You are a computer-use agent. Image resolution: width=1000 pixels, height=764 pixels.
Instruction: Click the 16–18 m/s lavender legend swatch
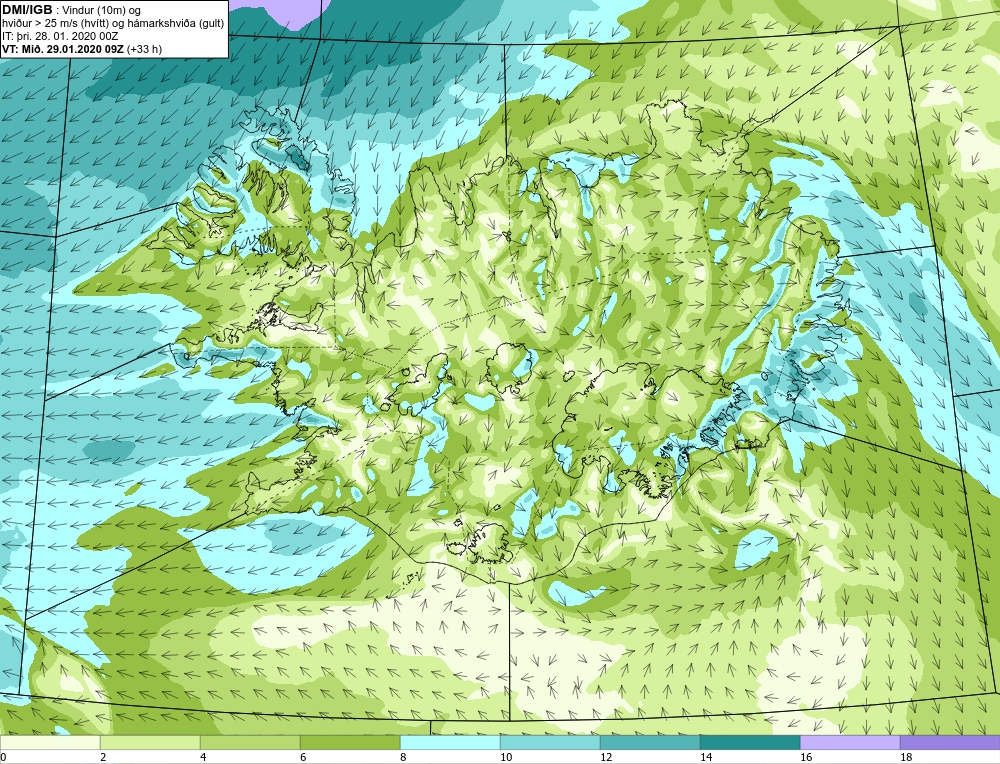[850, 742]
